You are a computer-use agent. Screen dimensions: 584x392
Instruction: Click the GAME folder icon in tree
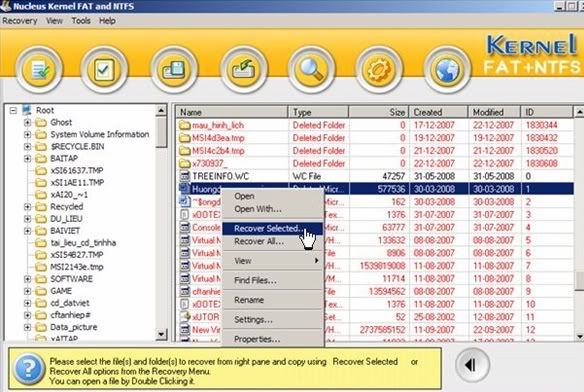click(x=41, y=291)
